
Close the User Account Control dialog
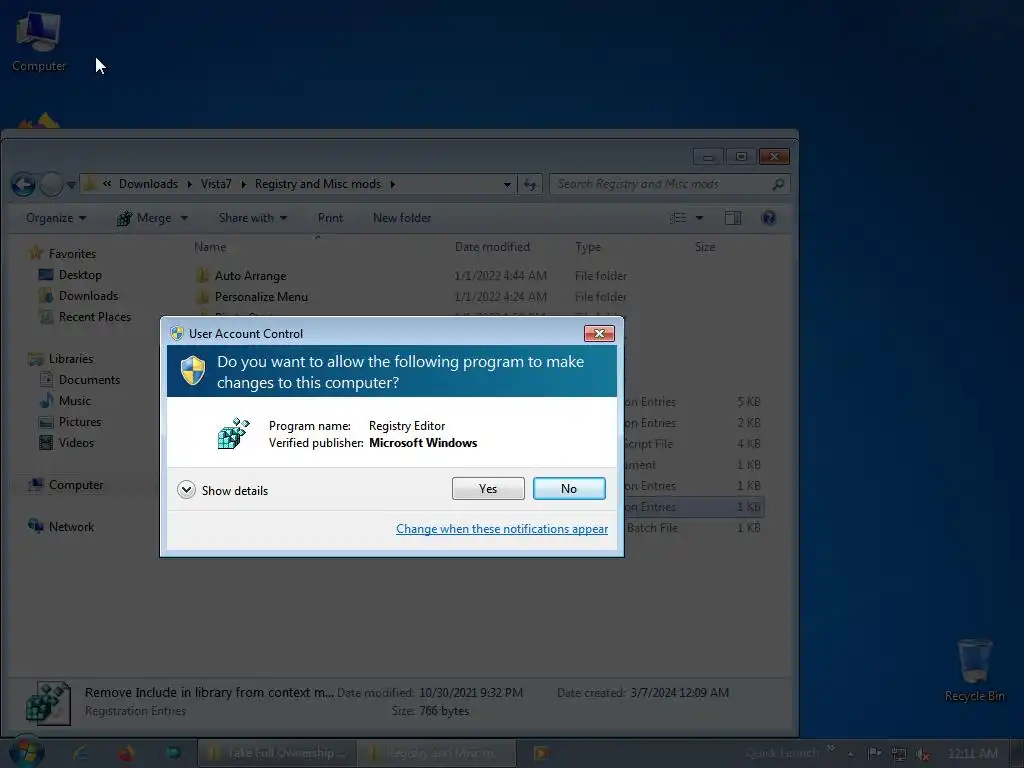(599, 334)
